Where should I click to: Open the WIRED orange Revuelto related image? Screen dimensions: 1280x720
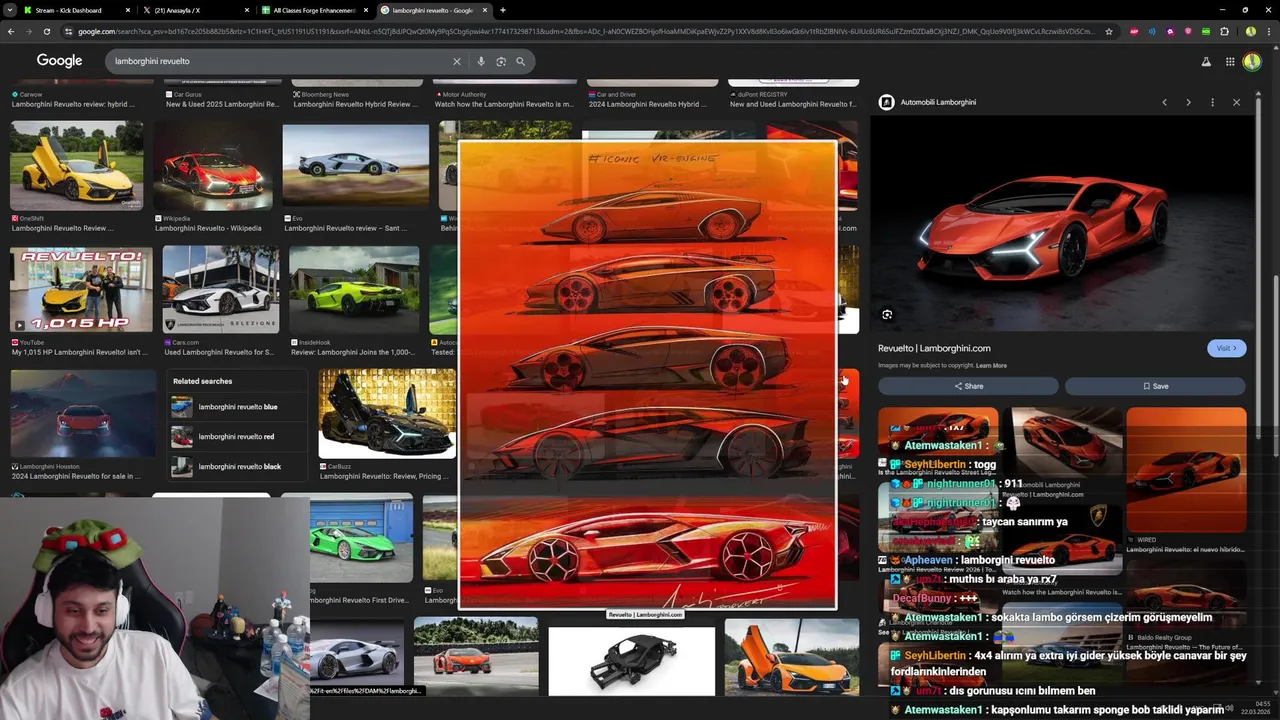point(1186,470)
